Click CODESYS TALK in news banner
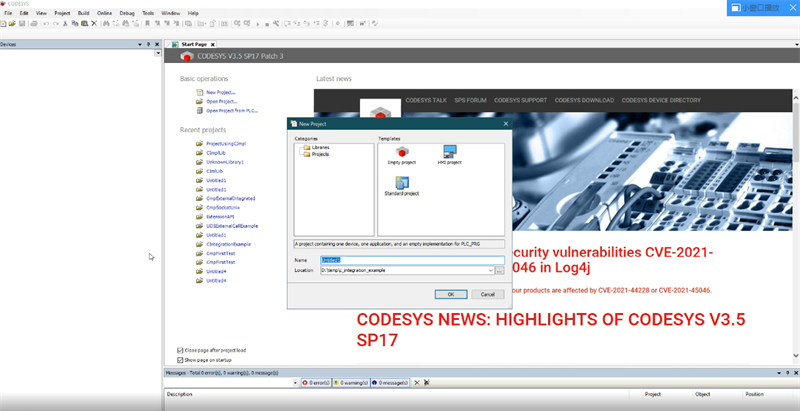Viewport: 800px width, 411px height. coord(426,100)
